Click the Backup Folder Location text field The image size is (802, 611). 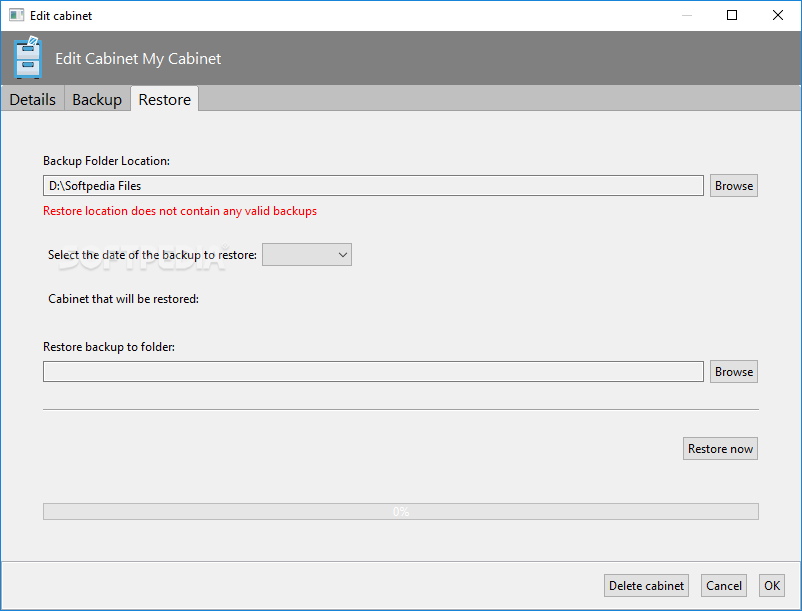coord(373,186)
